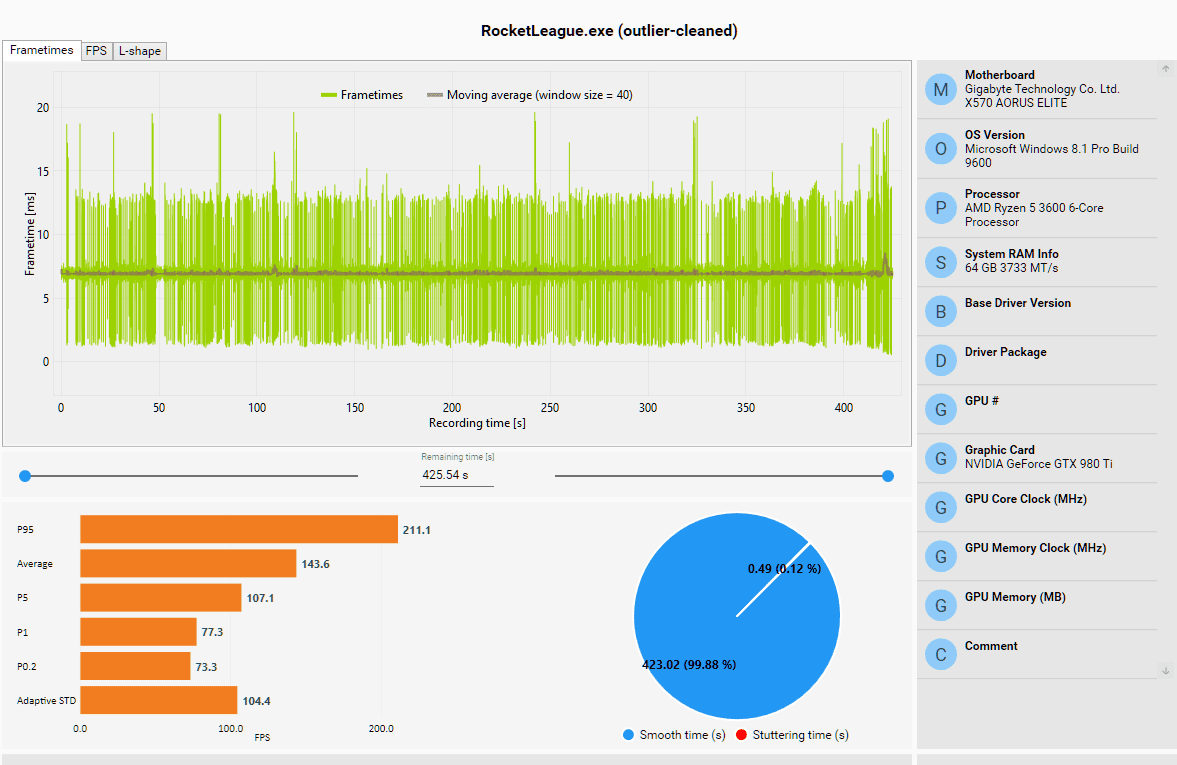Click the orange Average bar
The image size is (1177, 765).
(x=188, y=564)
